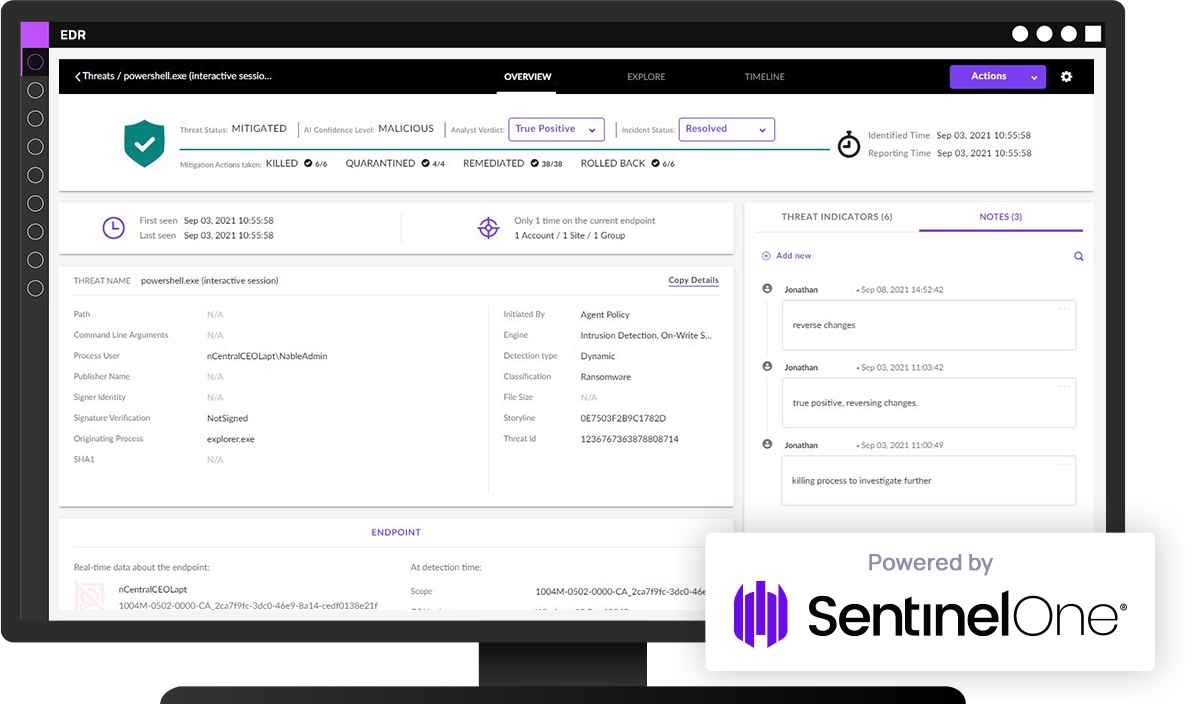Open the Incident Status Resolved dropdown
Image resolution: width=1192 pixels, height=704 pixels.
726,129
